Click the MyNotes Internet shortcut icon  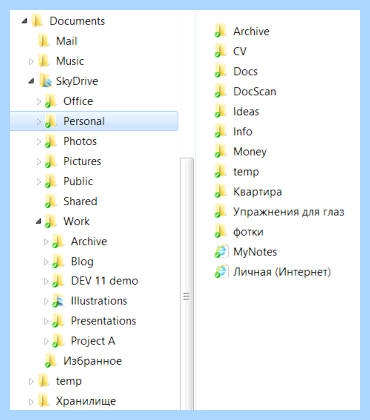click(x=221, y=251)
